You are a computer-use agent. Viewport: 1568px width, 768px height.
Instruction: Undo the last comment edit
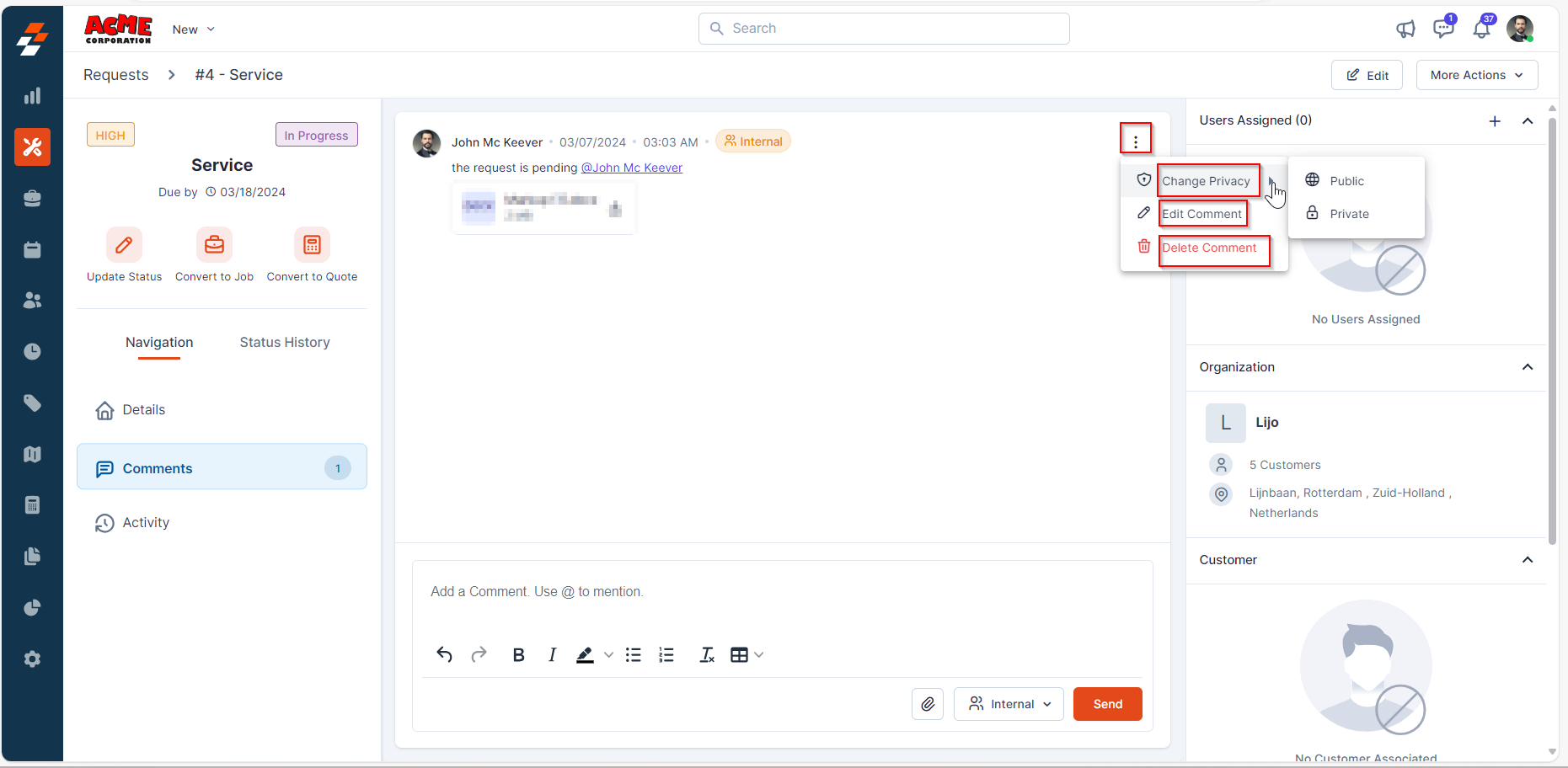pyautogui.click(x=444, y=655)
